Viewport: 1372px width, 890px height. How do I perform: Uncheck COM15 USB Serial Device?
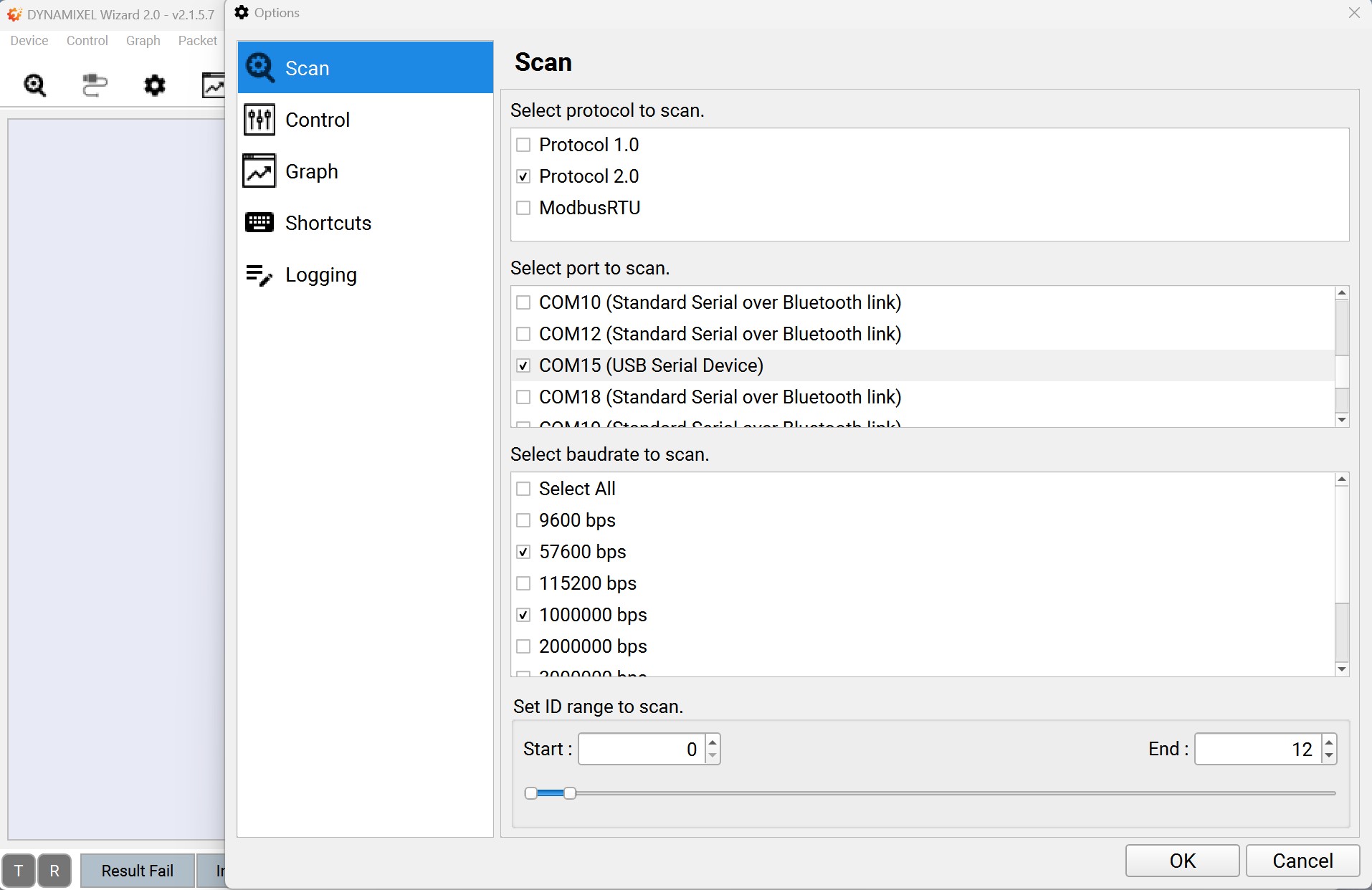tap(523, 365)
